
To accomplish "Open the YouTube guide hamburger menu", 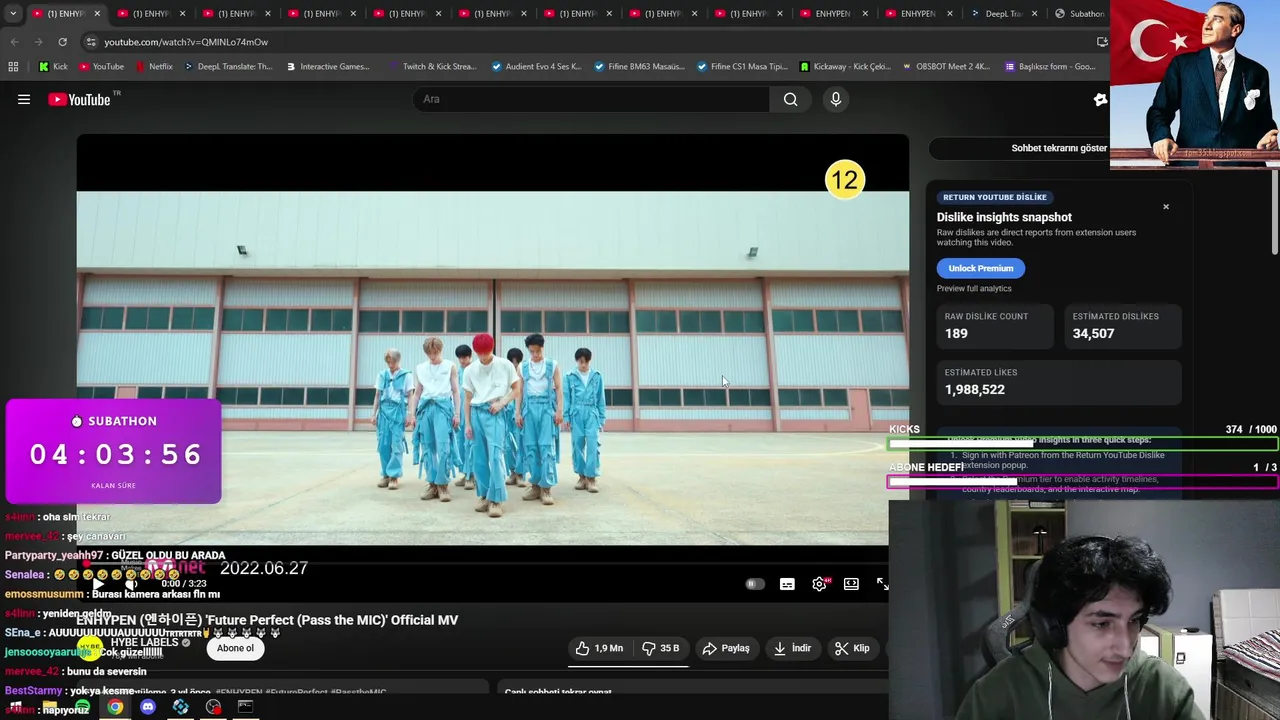I will [x=24, y=99].
